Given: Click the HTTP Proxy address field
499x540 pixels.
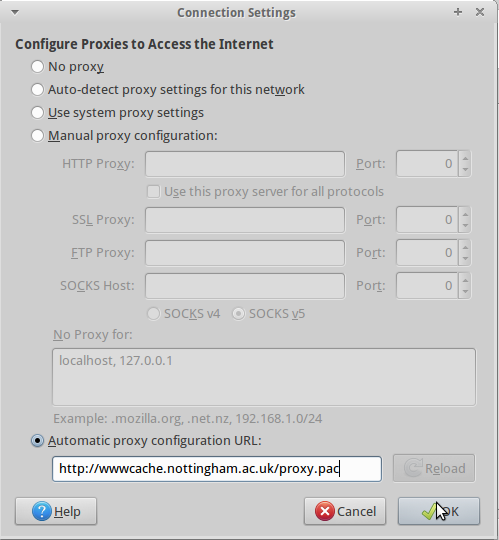Looking at the screenshot, I should (245, 164).
